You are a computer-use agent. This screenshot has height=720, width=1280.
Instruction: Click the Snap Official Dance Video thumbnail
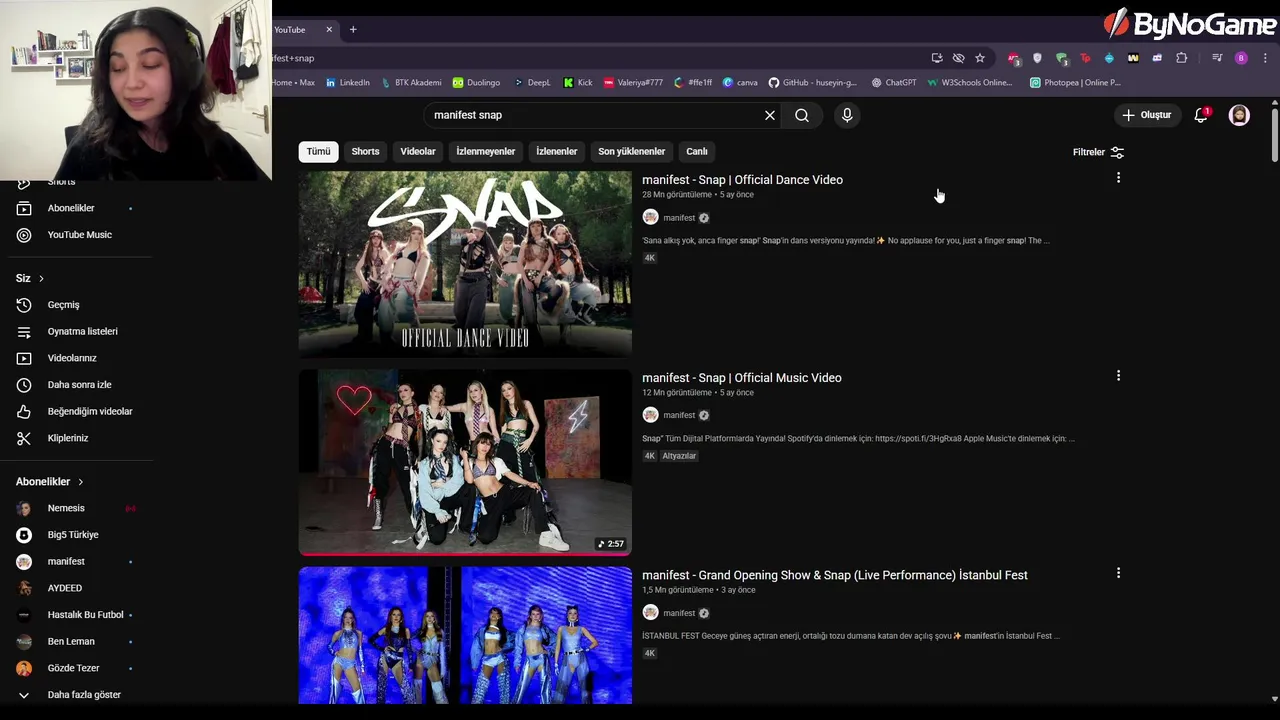[x=465, y=264]
